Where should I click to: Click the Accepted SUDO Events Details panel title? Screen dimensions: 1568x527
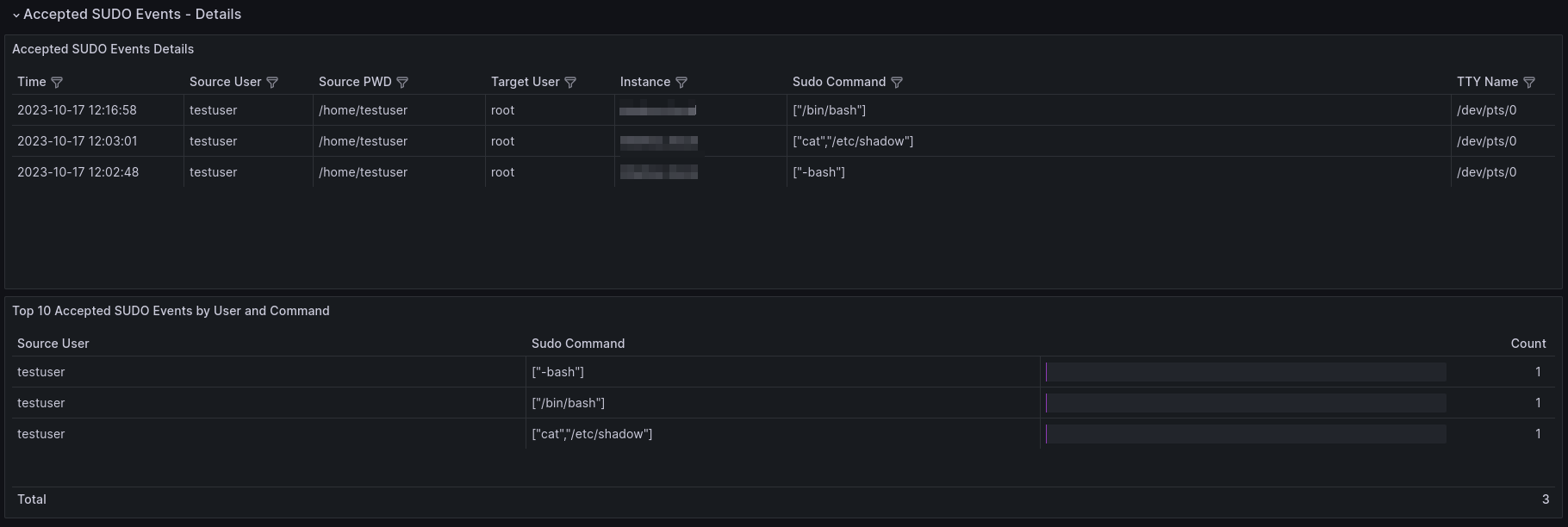103,49
